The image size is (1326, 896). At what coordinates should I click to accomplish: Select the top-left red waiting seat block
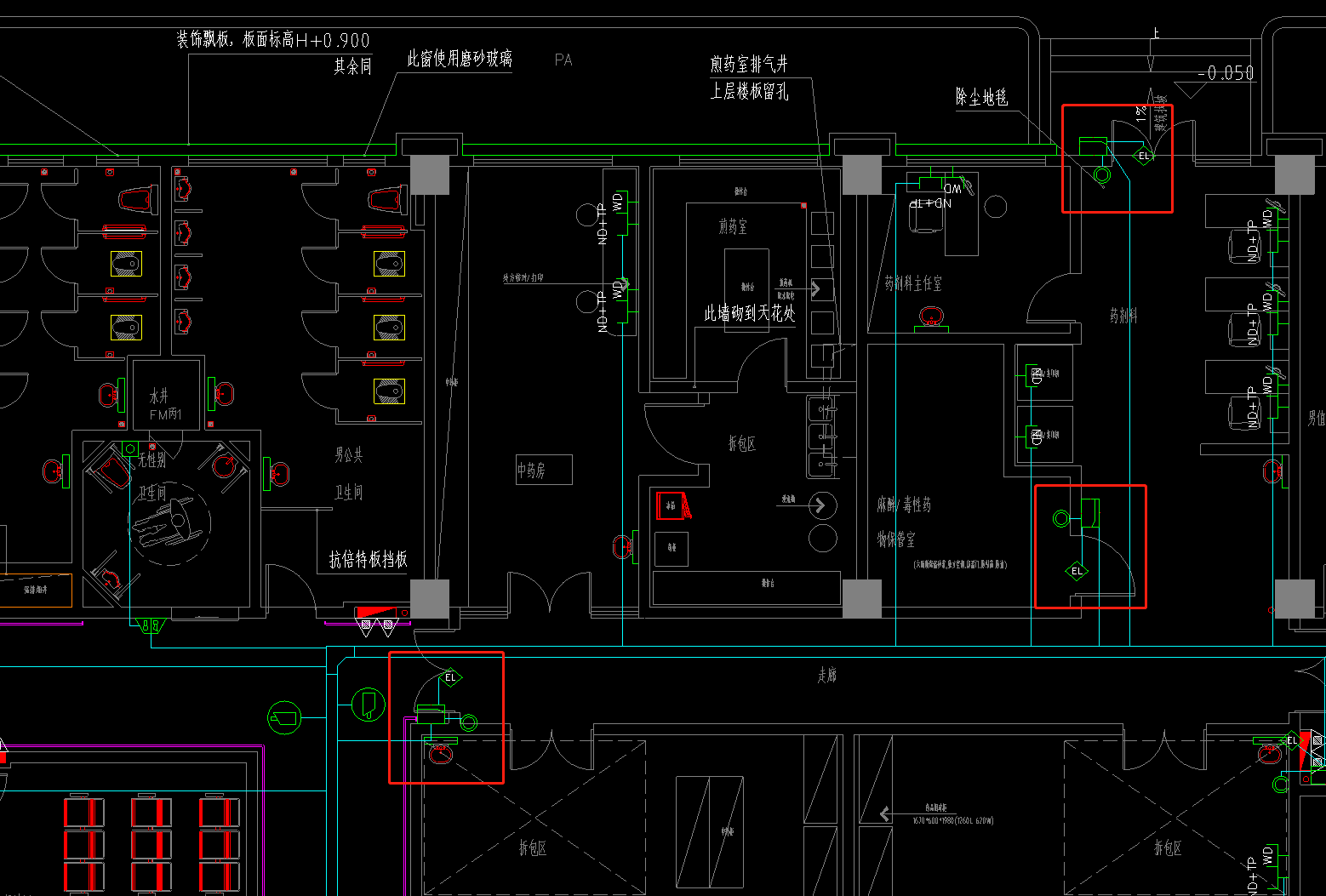point(84,813)
